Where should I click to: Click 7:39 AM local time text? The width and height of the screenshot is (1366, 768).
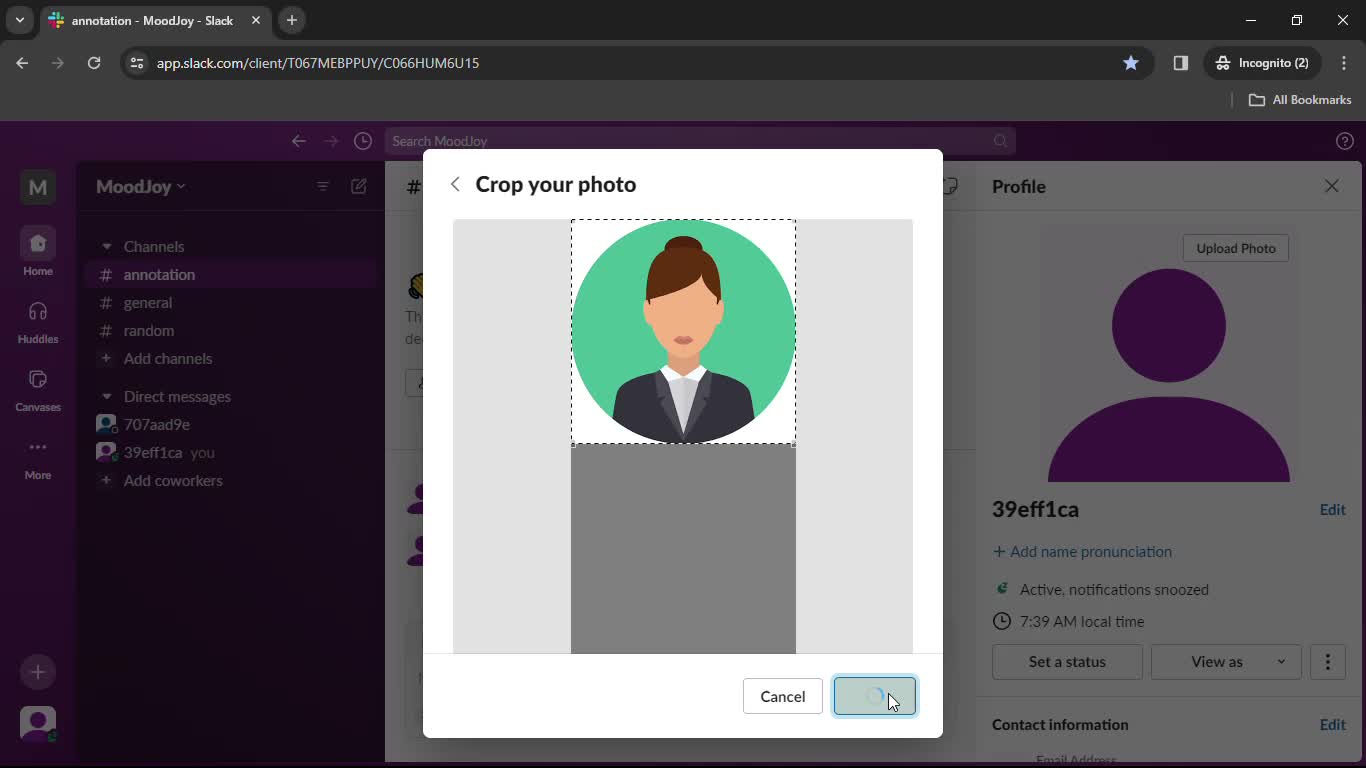pyautogui.click(x=1082, y=621)
